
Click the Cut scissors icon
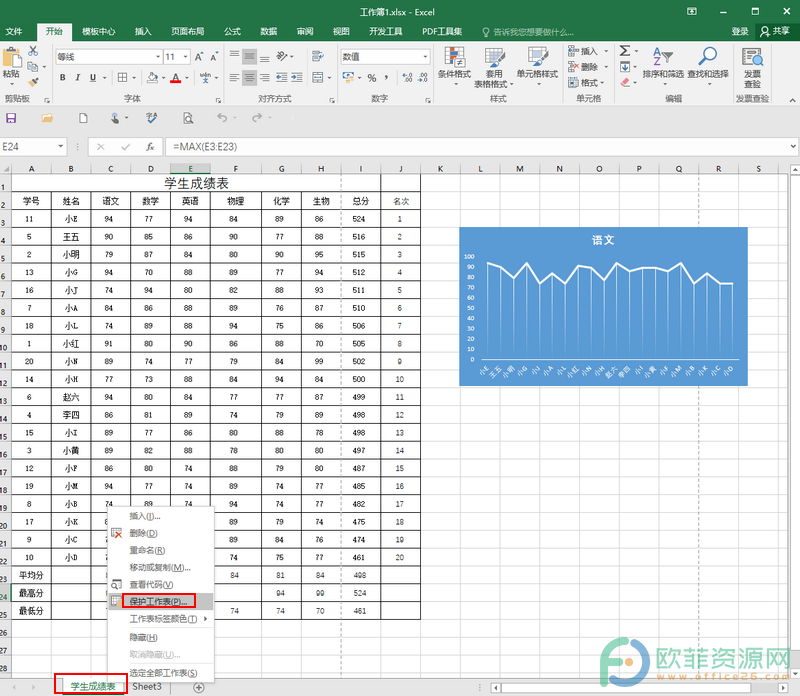click(33, 51)
